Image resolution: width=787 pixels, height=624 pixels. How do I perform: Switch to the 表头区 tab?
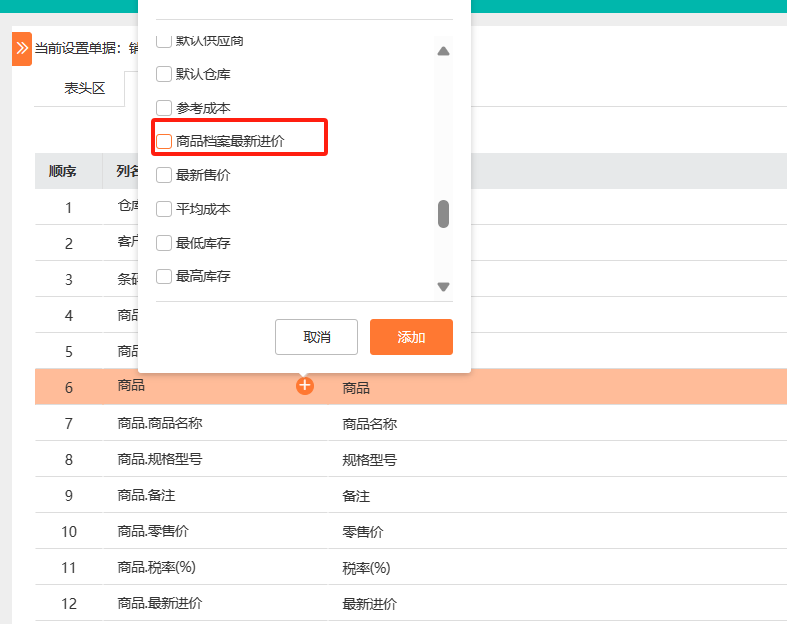click(85, 88)
